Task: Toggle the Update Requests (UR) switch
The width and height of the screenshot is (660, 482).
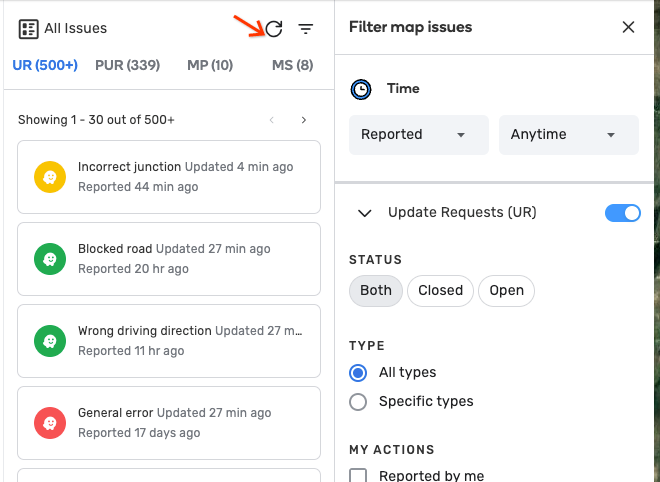Action: (623, 213)
